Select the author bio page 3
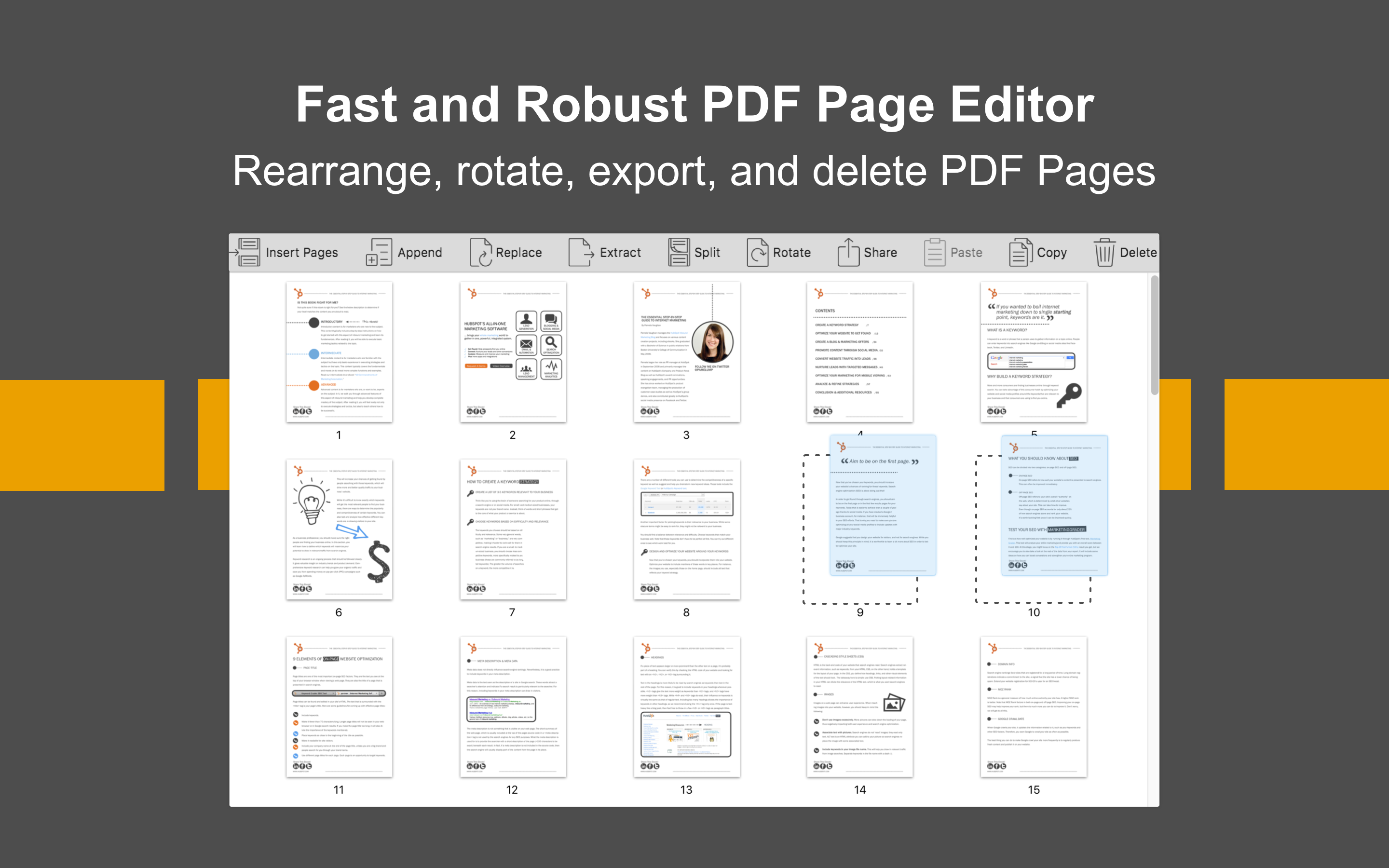This screenshot has height=868, width=1389. pyautogui.click(x=686, y=353)
